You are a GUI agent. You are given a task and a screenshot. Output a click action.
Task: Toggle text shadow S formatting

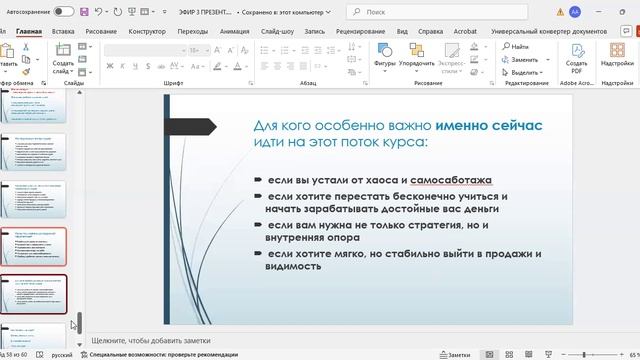click(x=148, y=66)
